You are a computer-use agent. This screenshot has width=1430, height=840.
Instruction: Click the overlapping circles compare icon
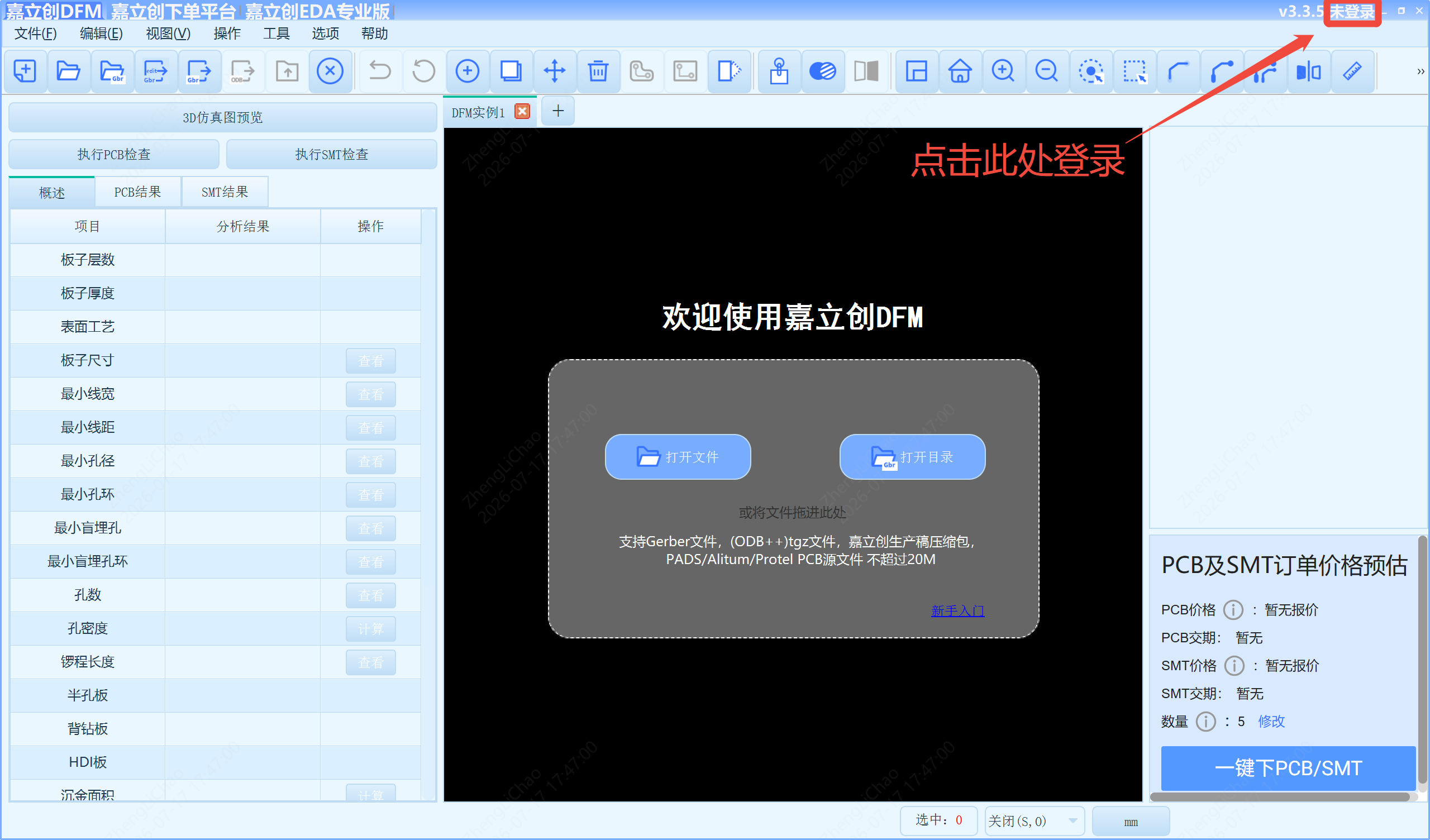click(823, 71)
